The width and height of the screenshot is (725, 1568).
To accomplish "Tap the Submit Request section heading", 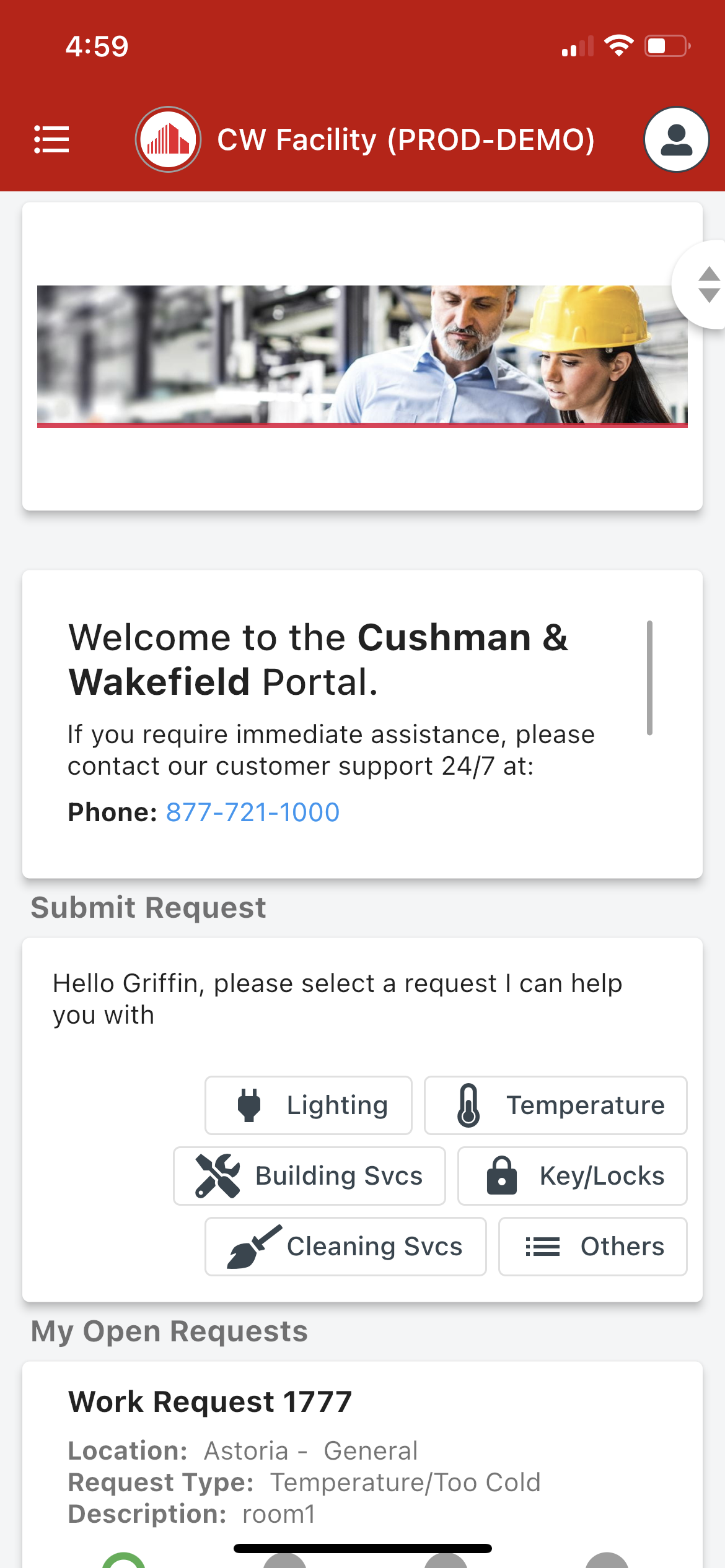I will 149,908.
